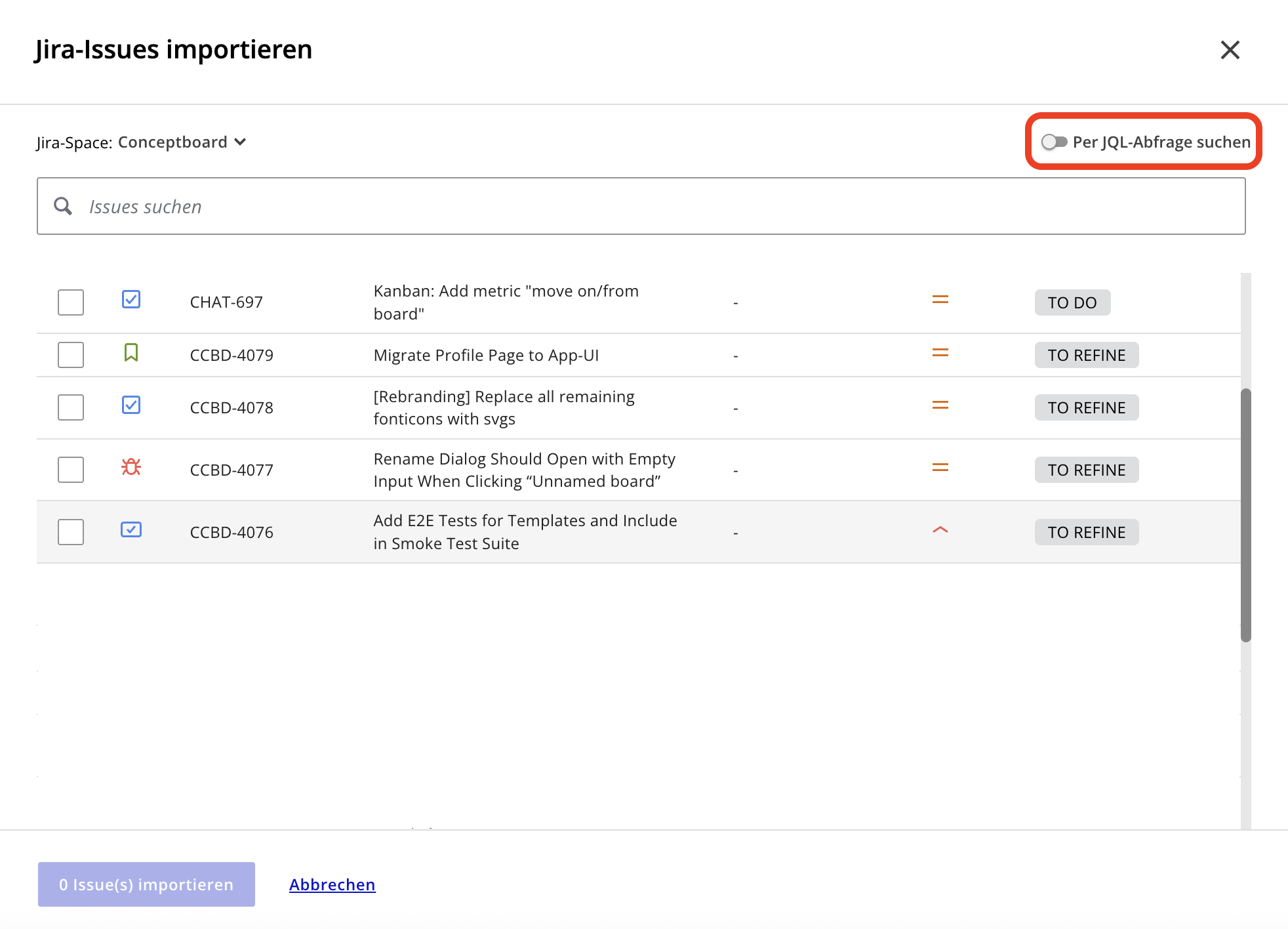Close the Jira-Issues importieren dialog

[x=1230, y=50]
